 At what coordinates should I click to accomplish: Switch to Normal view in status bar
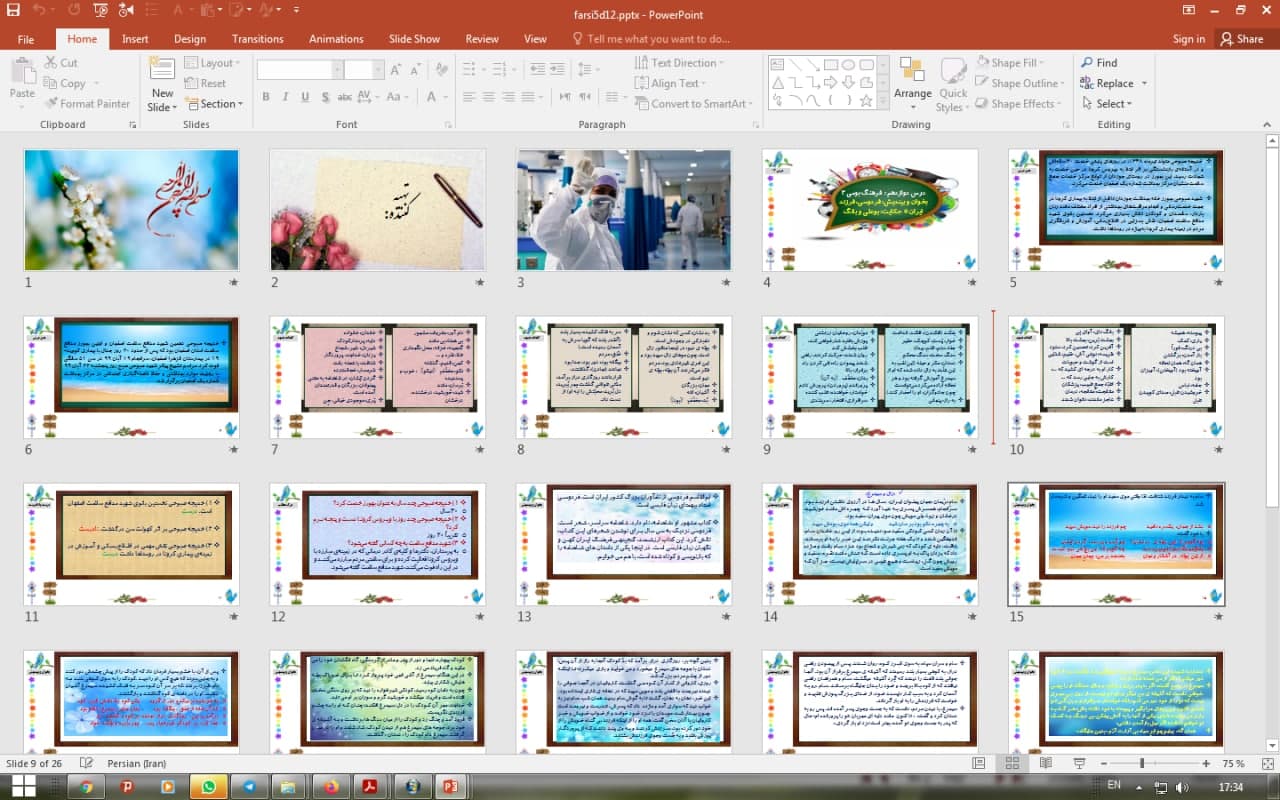pyautogui.click(x=980, y=764)
